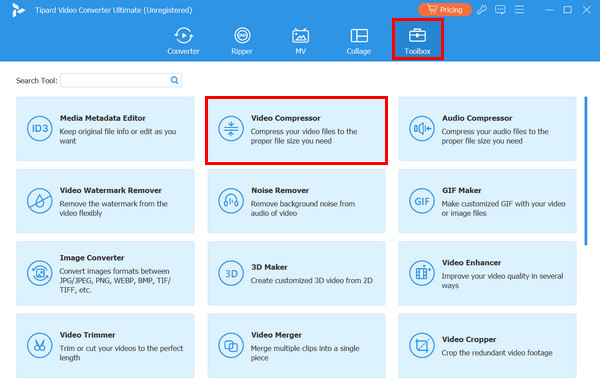Click the Video Watermark Remover droplet icon
600x378 pixels.
point(40,201)
